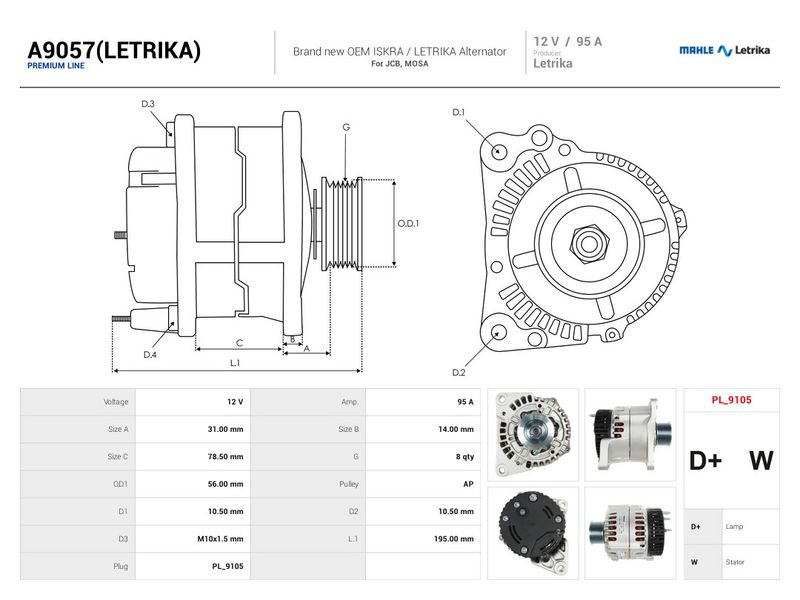Click the red PL_9105 plug header
Viewport: 800px width, 600px height.
732,400
